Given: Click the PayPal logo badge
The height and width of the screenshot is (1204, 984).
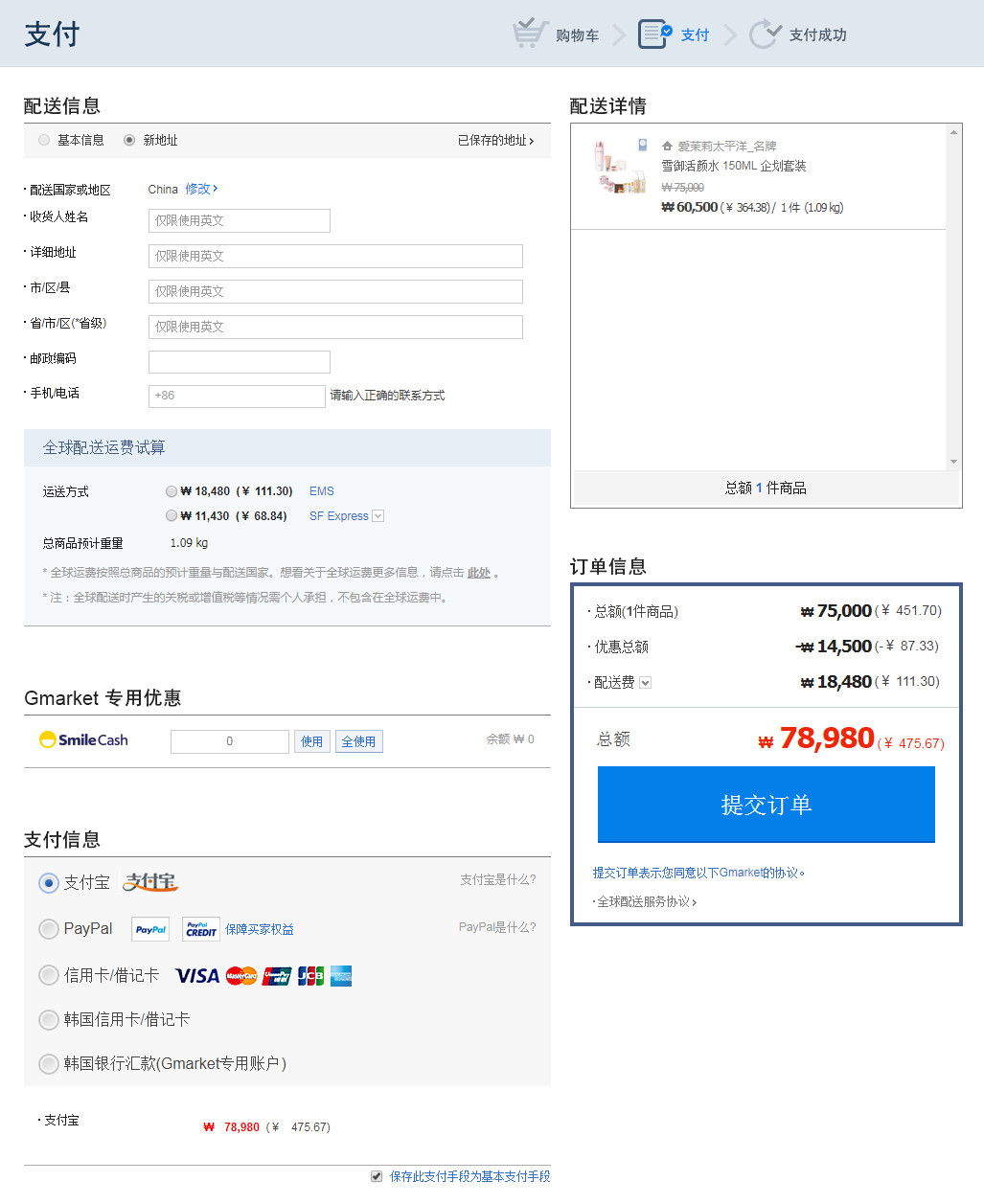Looking at the screenshot, I should pos(150,929).
